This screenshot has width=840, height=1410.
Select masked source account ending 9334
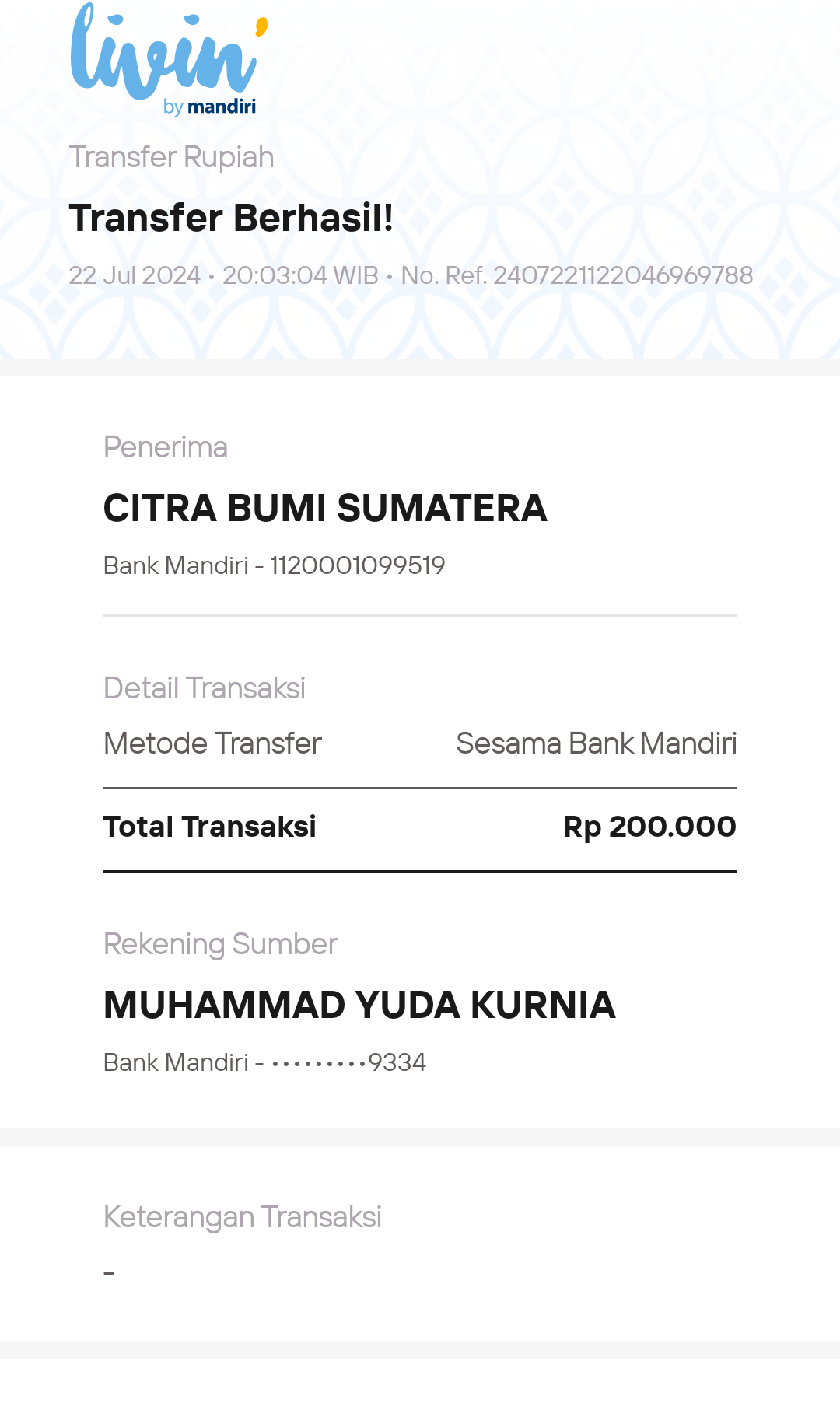[348, 1062]
